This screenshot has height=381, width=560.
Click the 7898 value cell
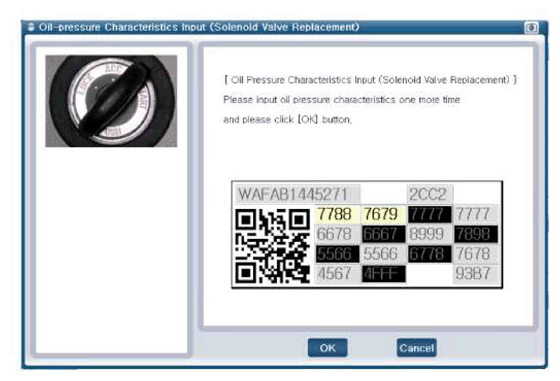click(476, 234)
